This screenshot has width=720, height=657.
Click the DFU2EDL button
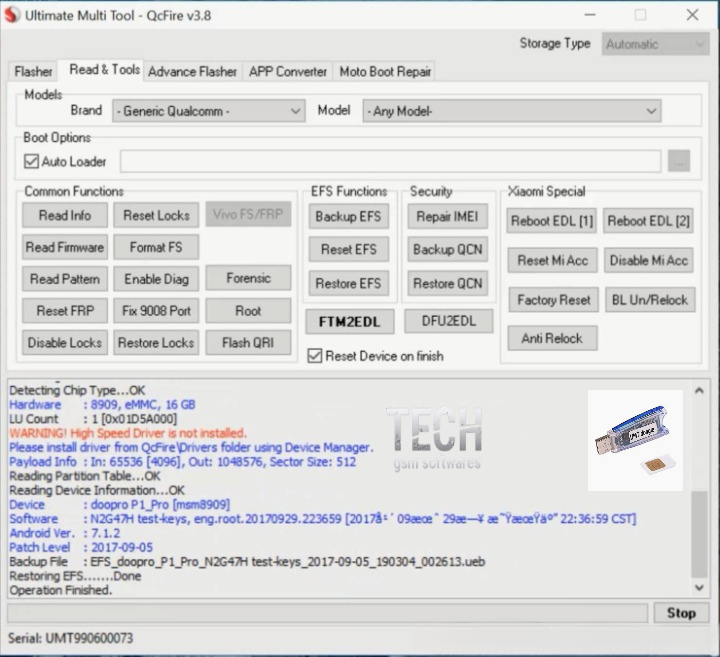pyautogui.click(x=449, y=320)
